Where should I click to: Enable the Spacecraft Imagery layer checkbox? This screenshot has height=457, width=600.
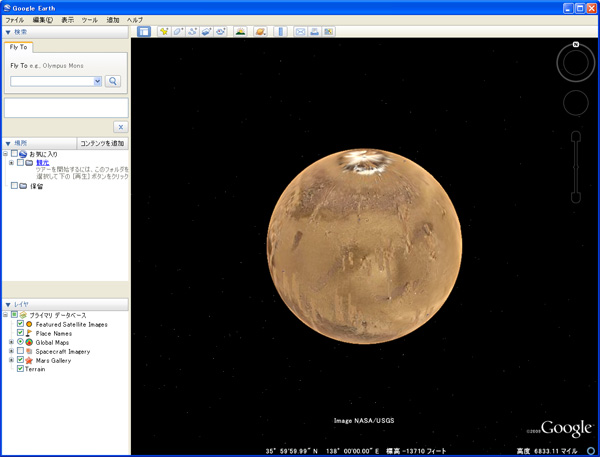(x=20, y=351)
